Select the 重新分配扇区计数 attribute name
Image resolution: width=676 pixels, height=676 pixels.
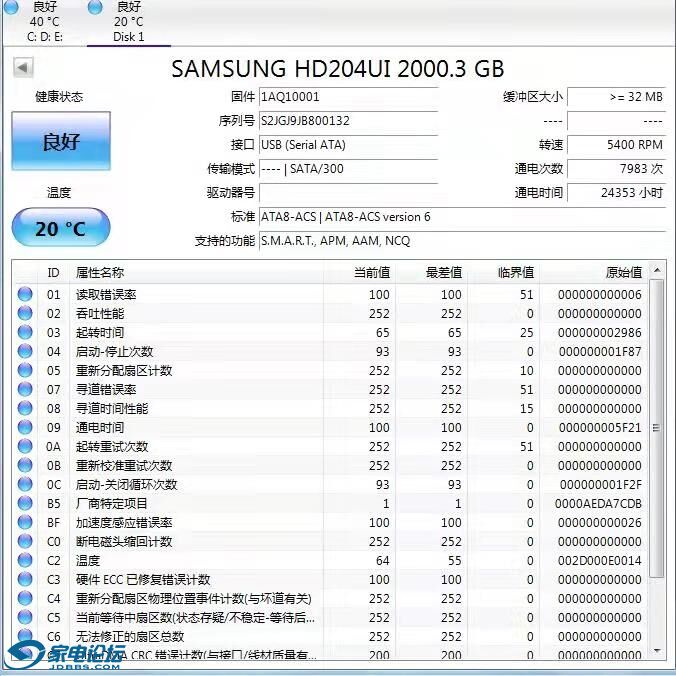[124, 370]
